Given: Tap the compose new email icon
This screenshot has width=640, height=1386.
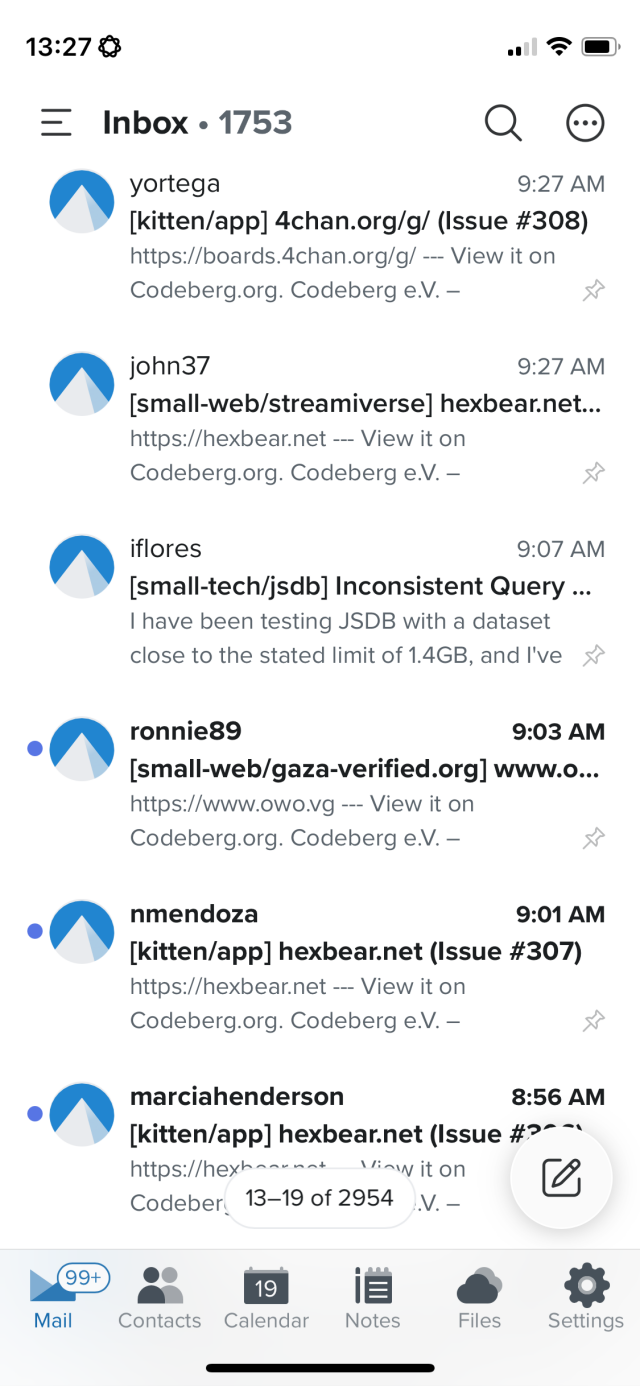Looking at the screenshot, I should point(561,1177).
